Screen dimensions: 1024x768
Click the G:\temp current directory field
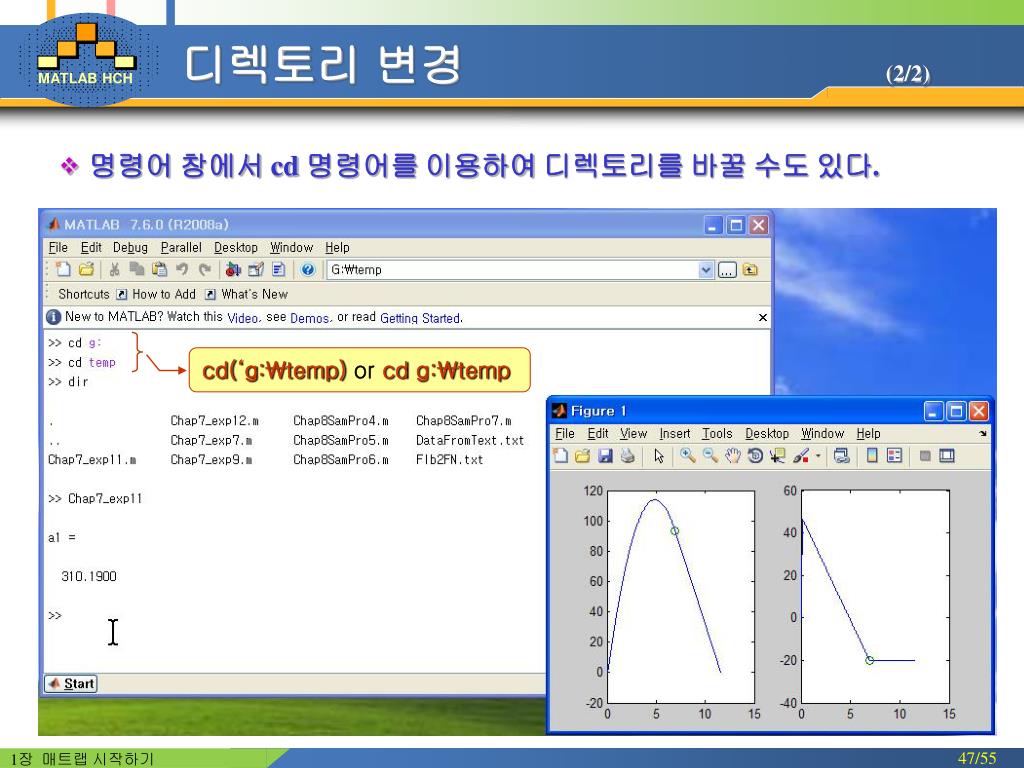(513, 270)
